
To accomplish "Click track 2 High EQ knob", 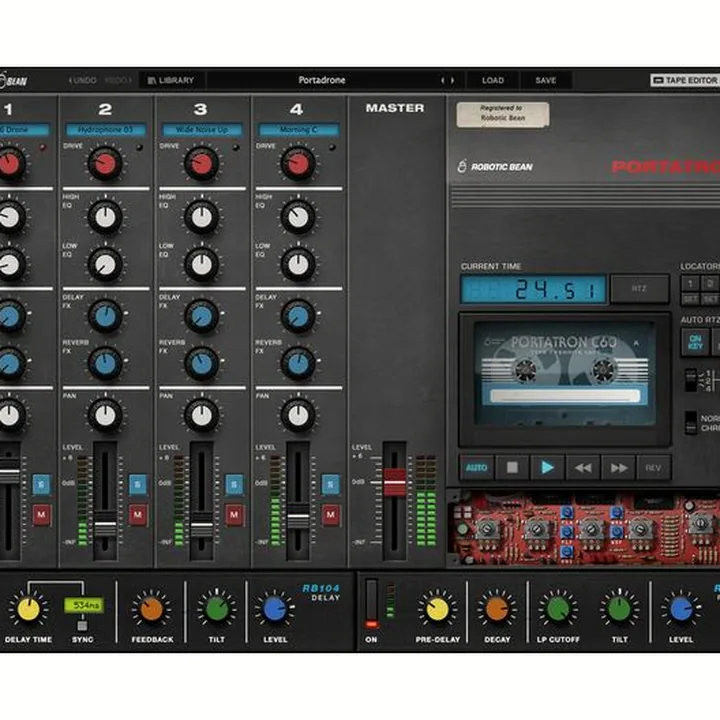I will (x=105, y=217).
